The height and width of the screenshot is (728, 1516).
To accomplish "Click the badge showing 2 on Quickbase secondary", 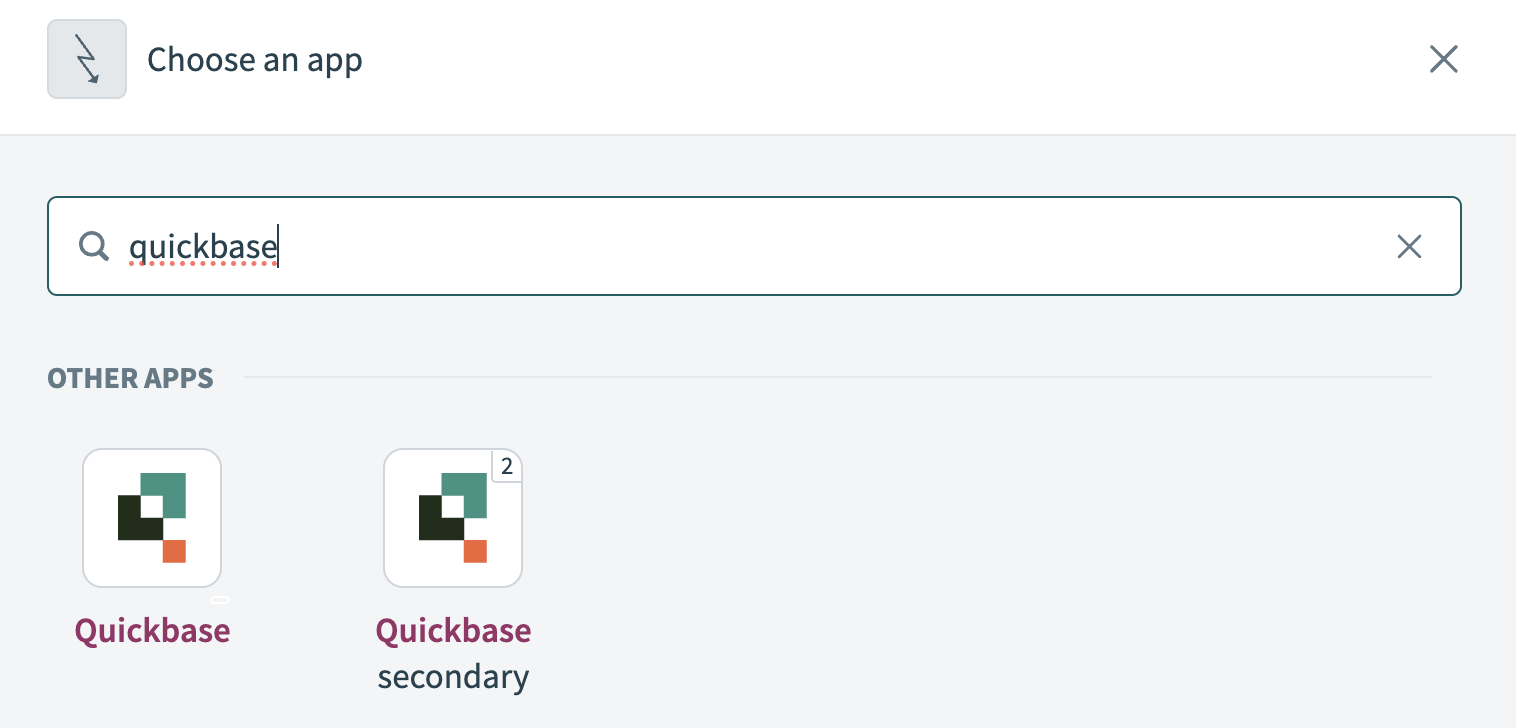I will tap(507, 466).
